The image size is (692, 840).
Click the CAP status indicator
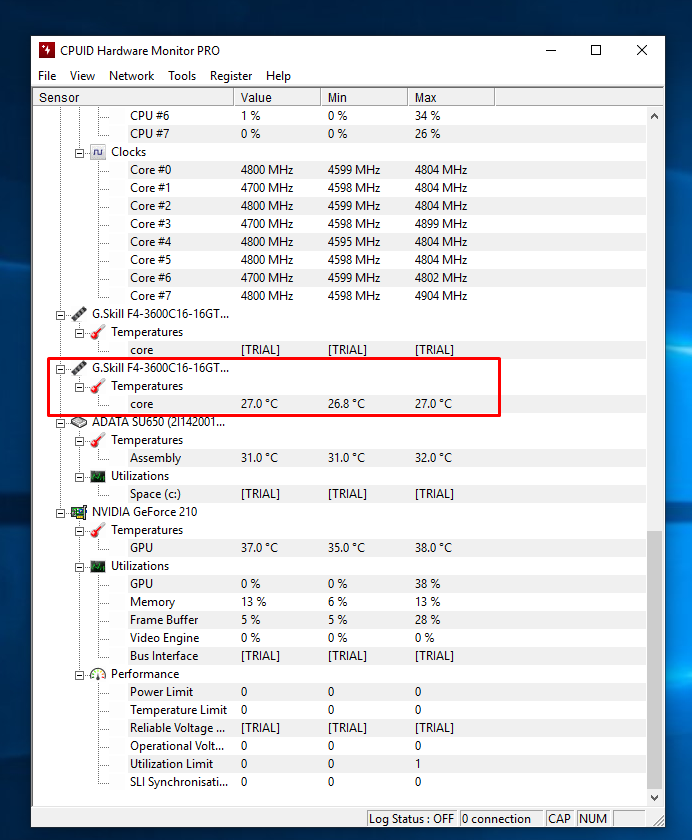coord(559,819)
